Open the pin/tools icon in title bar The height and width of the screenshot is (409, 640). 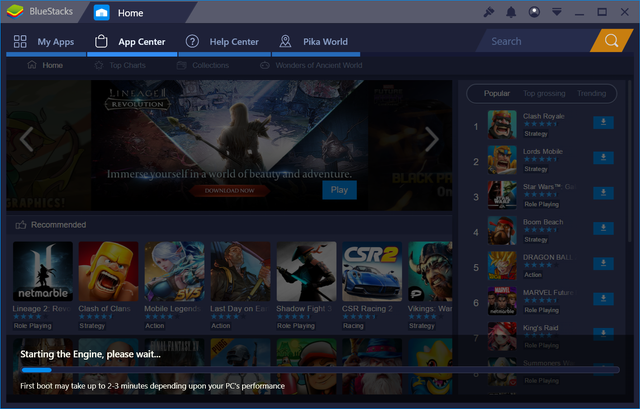coord(489,12)
